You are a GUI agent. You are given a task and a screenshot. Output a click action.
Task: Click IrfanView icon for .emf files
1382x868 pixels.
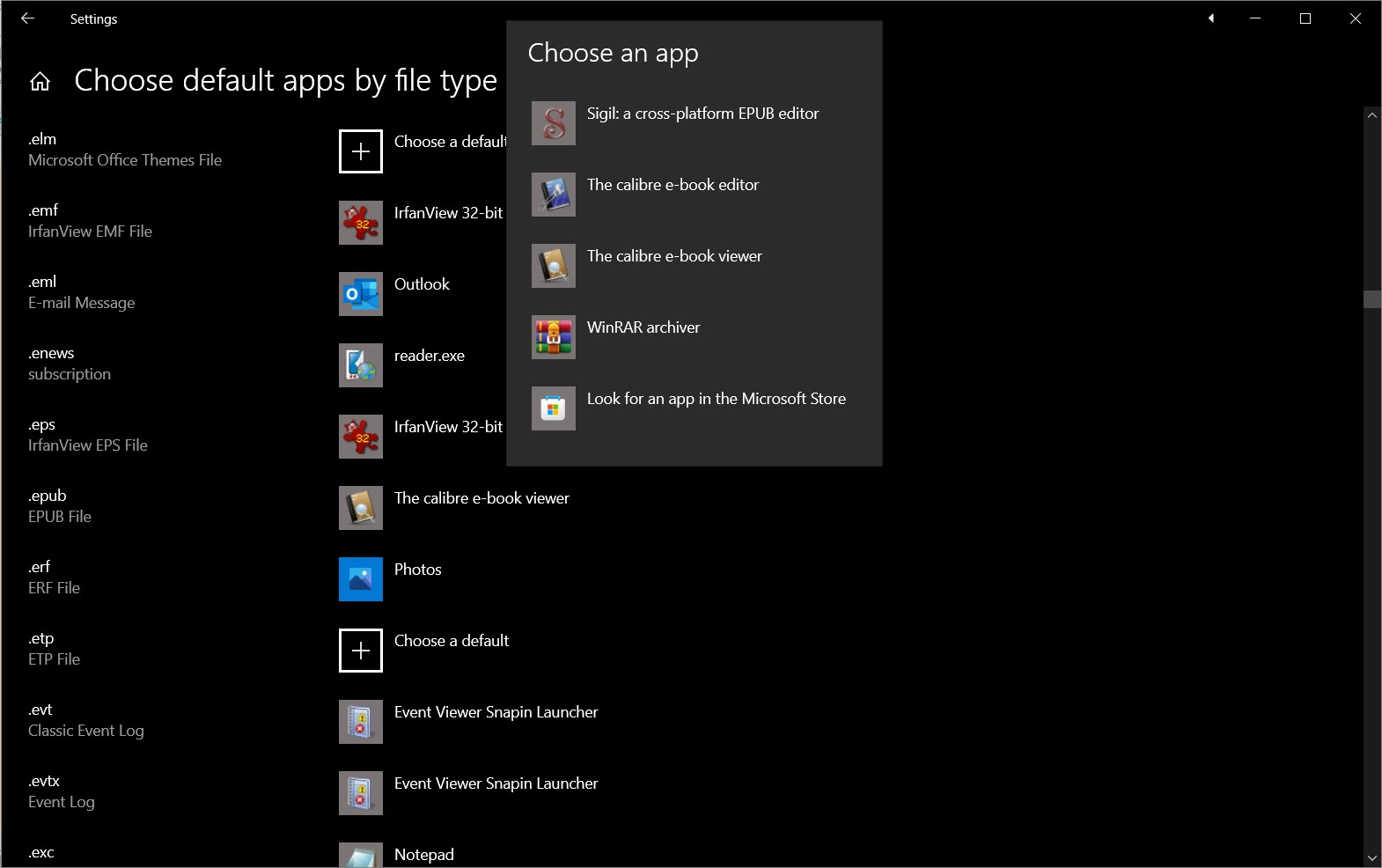(x=361, y=223)
